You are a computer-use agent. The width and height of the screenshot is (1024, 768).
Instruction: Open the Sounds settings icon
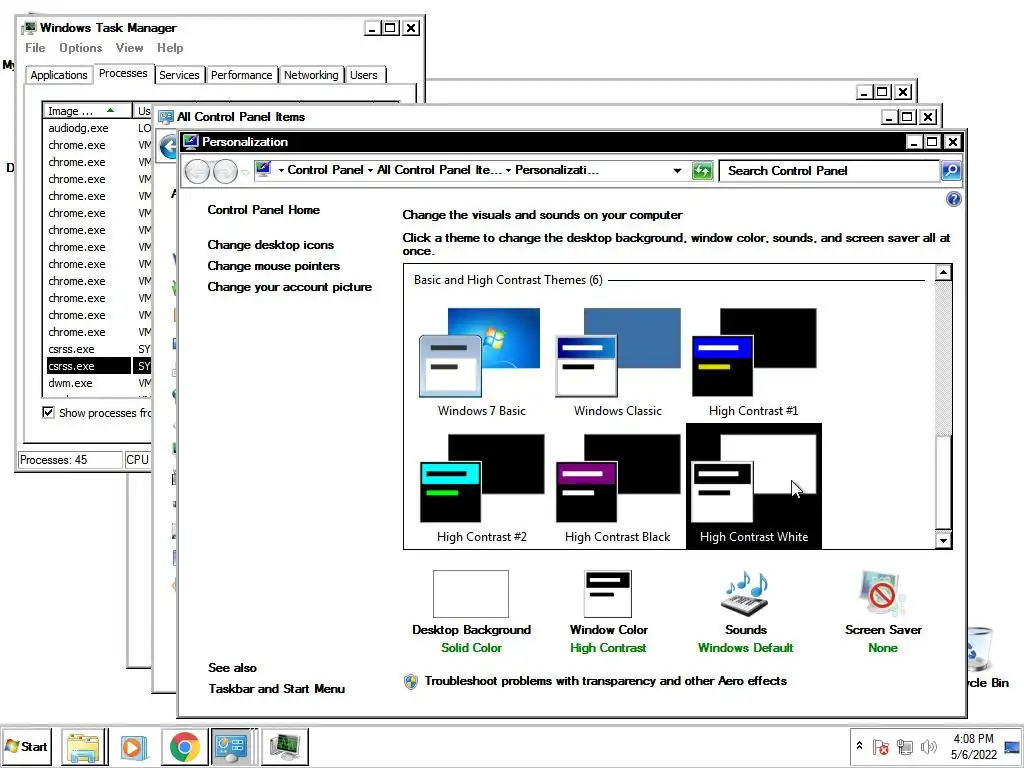point(745,594)
